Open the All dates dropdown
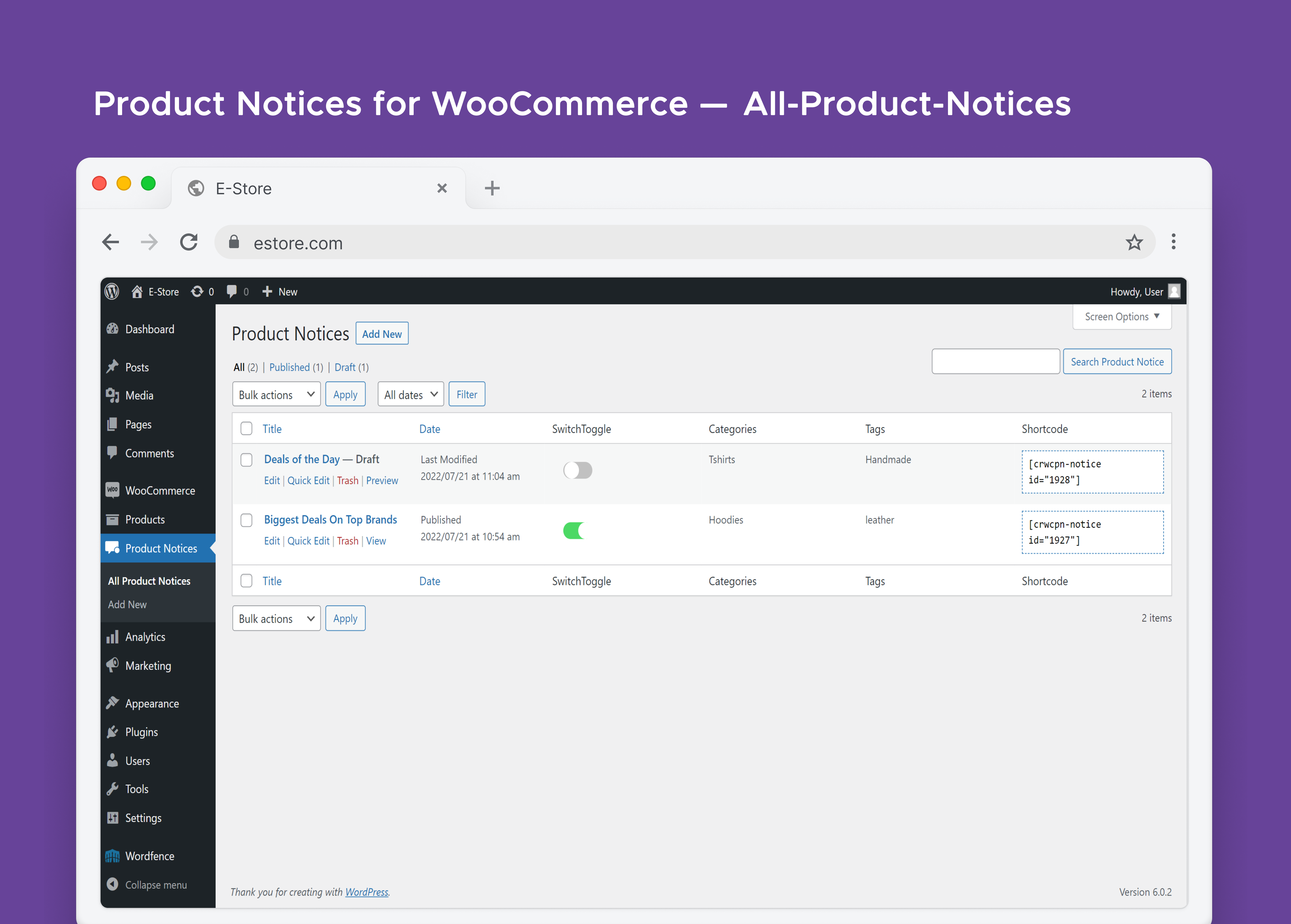1291x924 pixels. coord(411,394)
